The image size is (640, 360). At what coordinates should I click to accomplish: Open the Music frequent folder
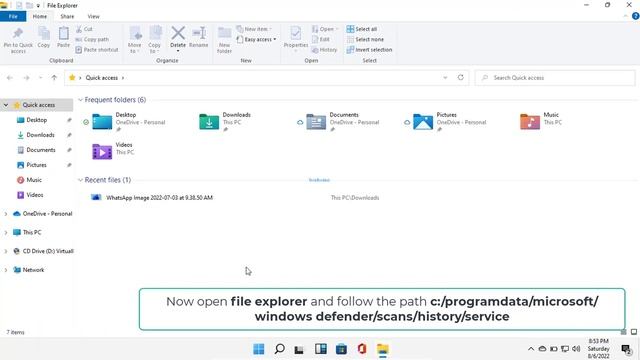[x=541, y=122]
